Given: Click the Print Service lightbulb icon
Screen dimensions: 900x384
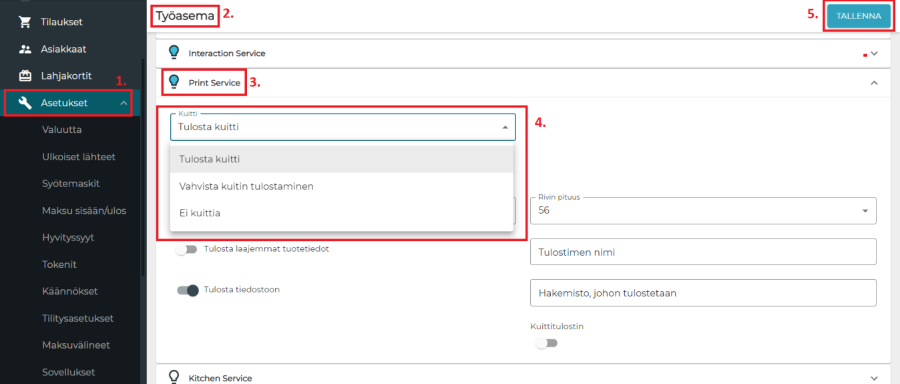Looking at the screenshot, I should (174, 83).
